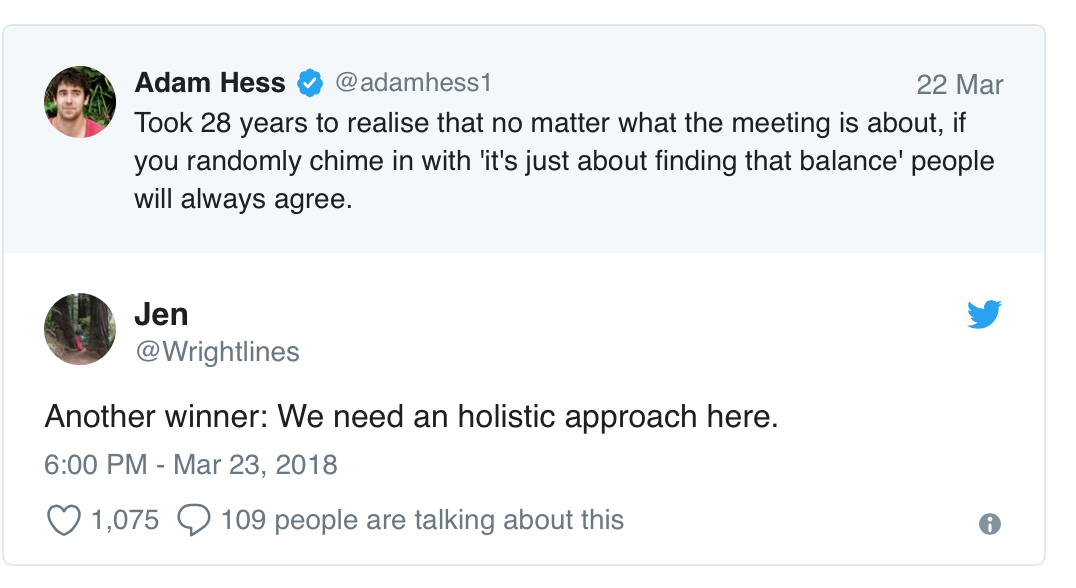1076x588 pixels.
Task: Open the @adamhess1 handle link
Action: click(x=413, y=83)
